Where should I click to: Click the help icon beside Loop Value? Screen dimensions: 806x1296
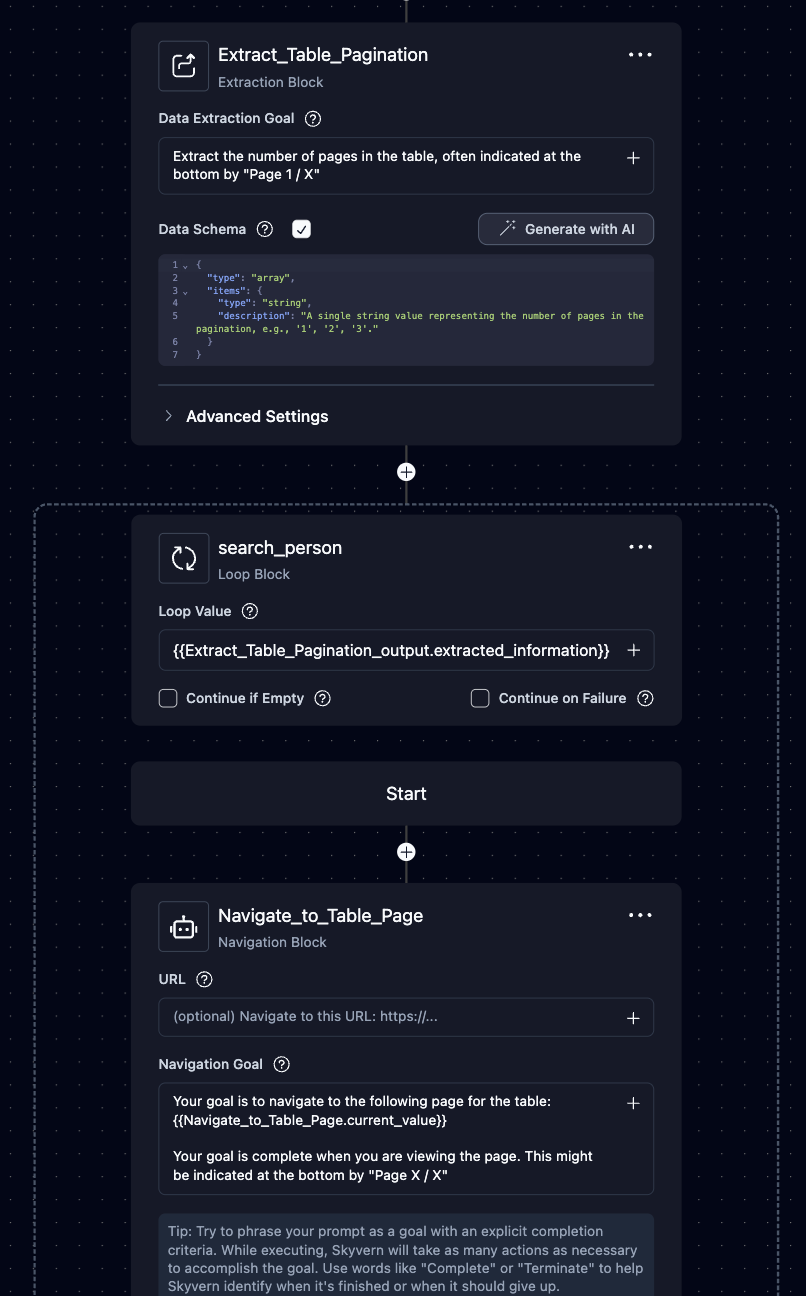250,611
